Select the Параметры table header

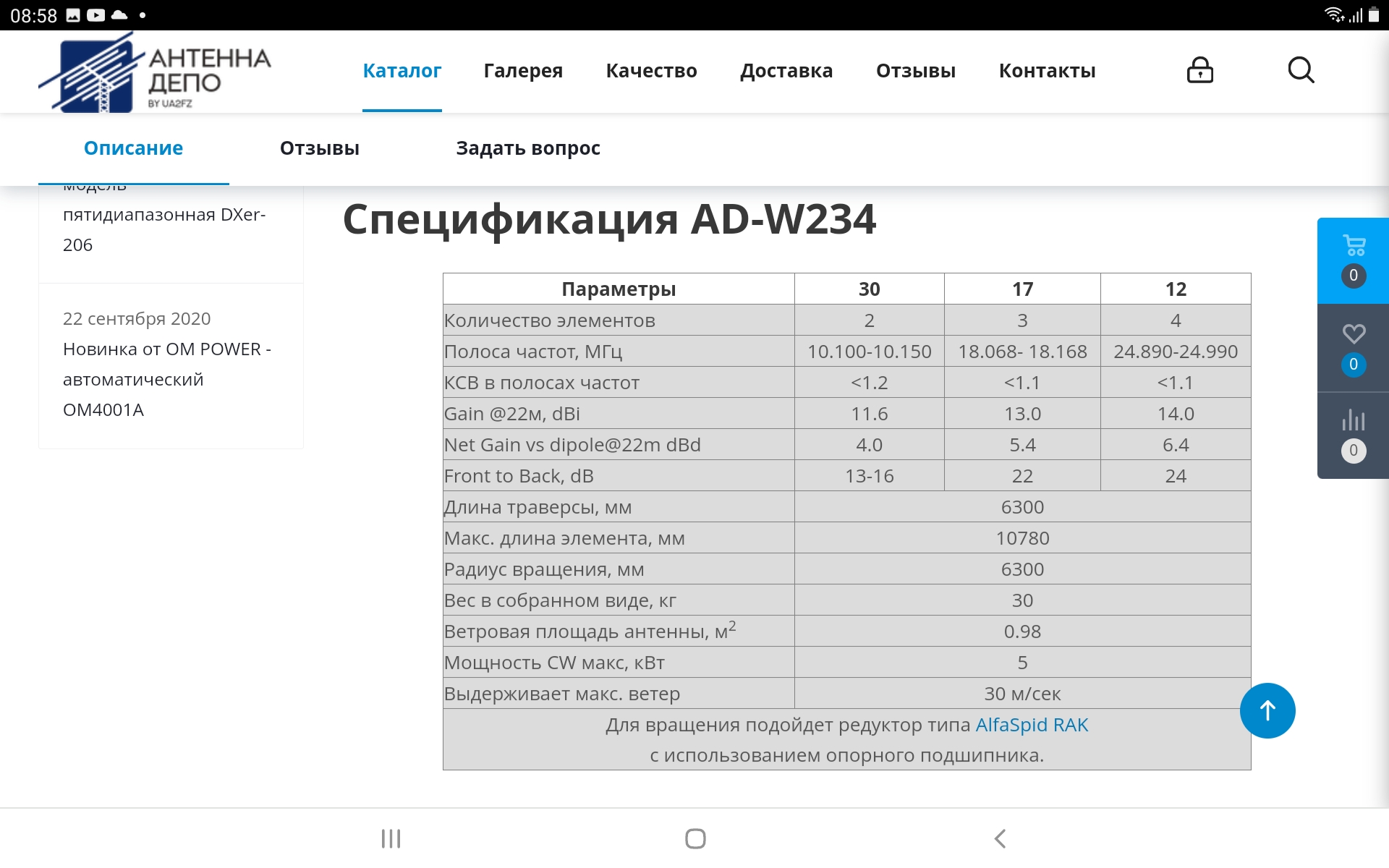point(619,289)
